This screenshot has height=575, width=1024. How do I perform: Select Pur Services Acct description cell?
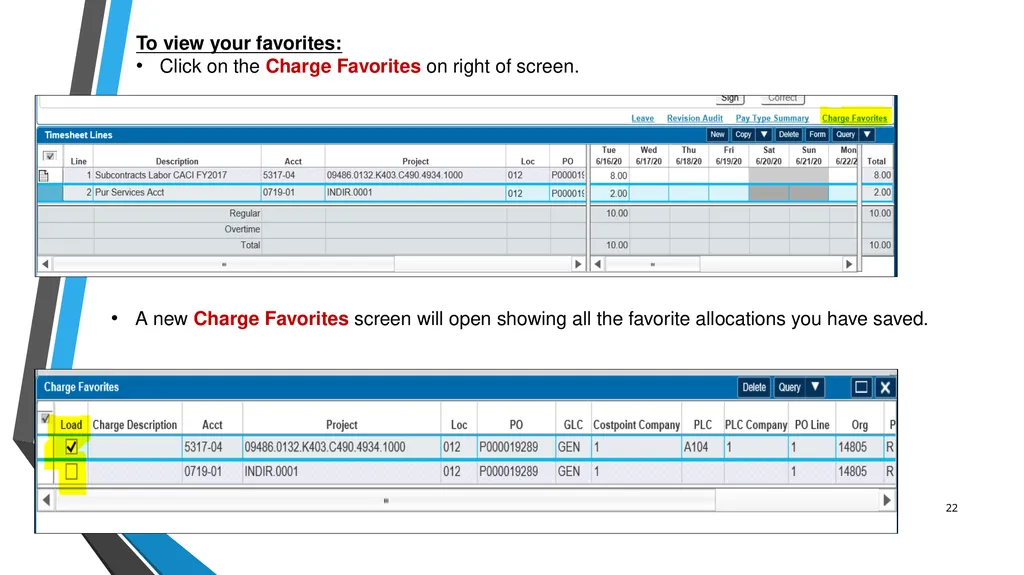[x=177, y=192]
